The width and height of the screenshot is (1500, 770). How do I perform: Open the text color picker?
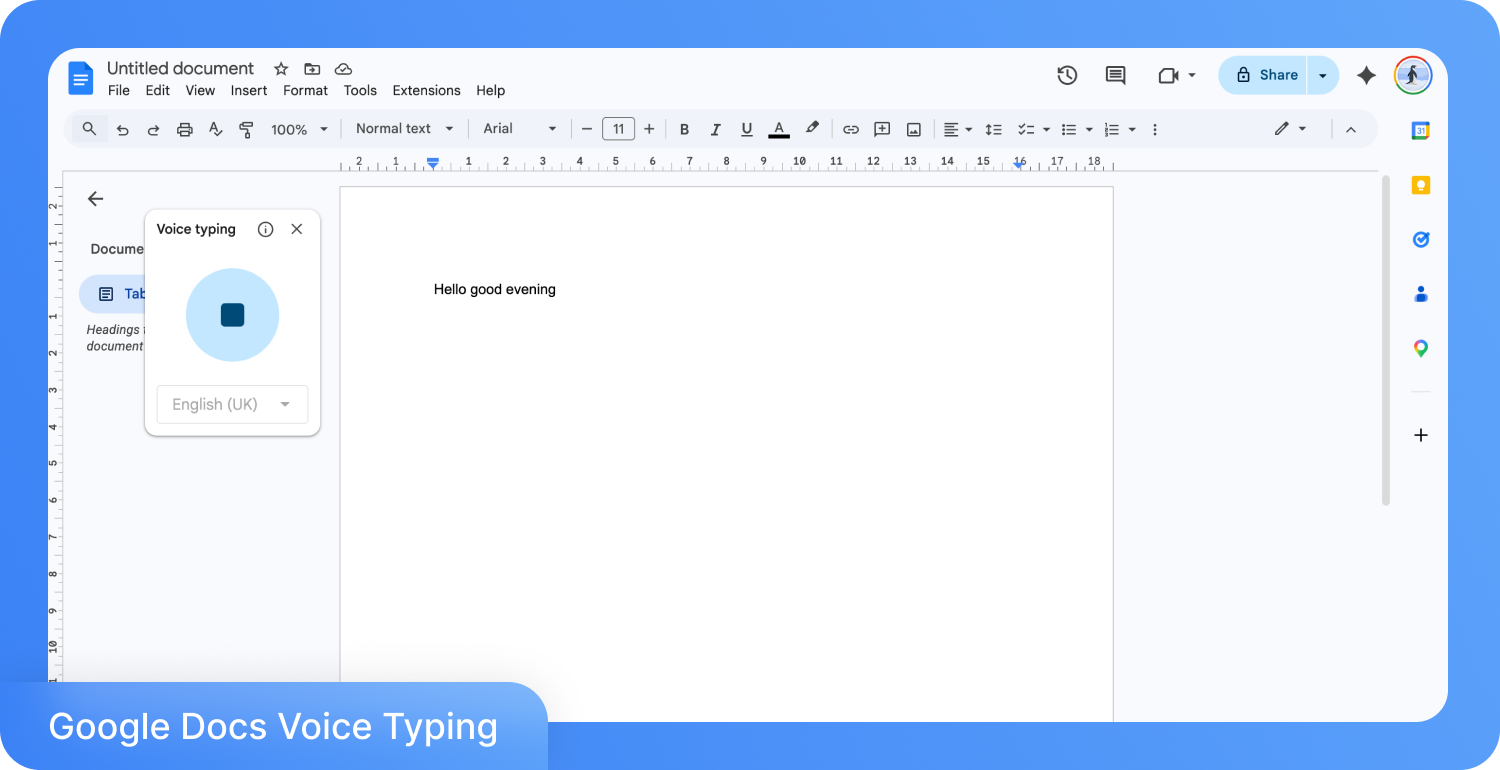(778, 129)
